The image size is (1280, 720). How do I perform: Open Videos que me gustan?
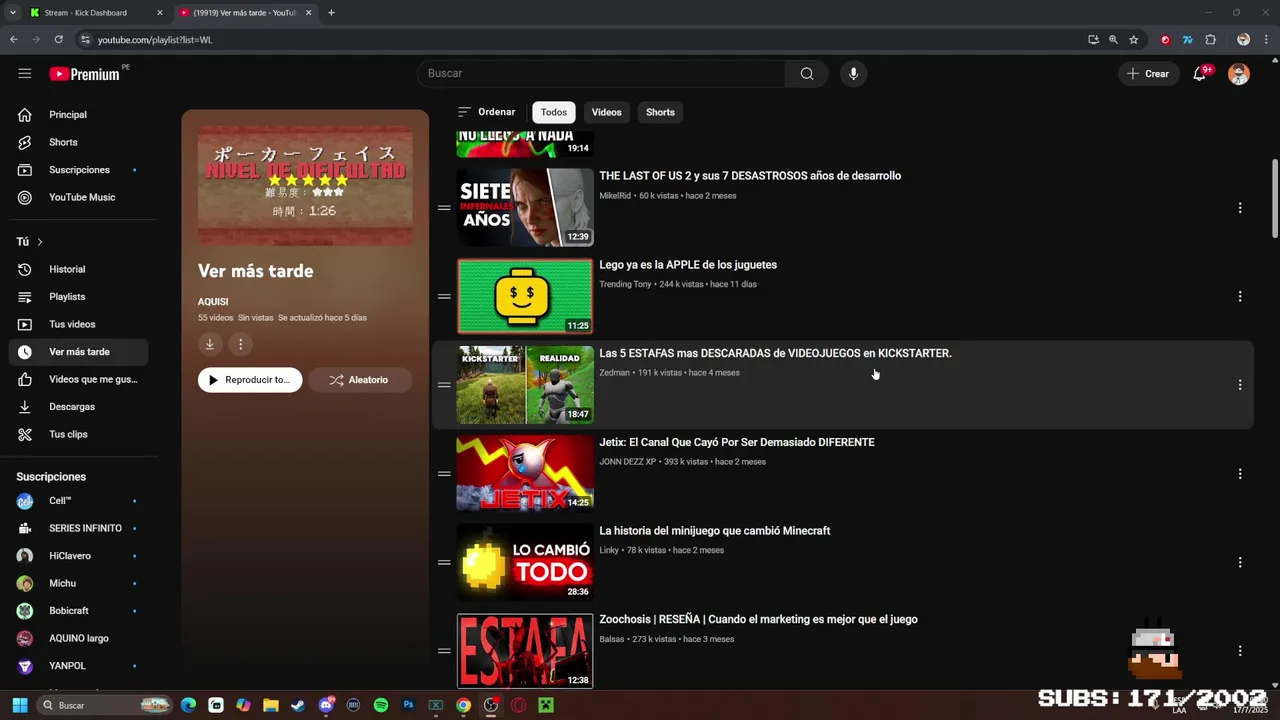pyautogui.click(x=79, y=379)
